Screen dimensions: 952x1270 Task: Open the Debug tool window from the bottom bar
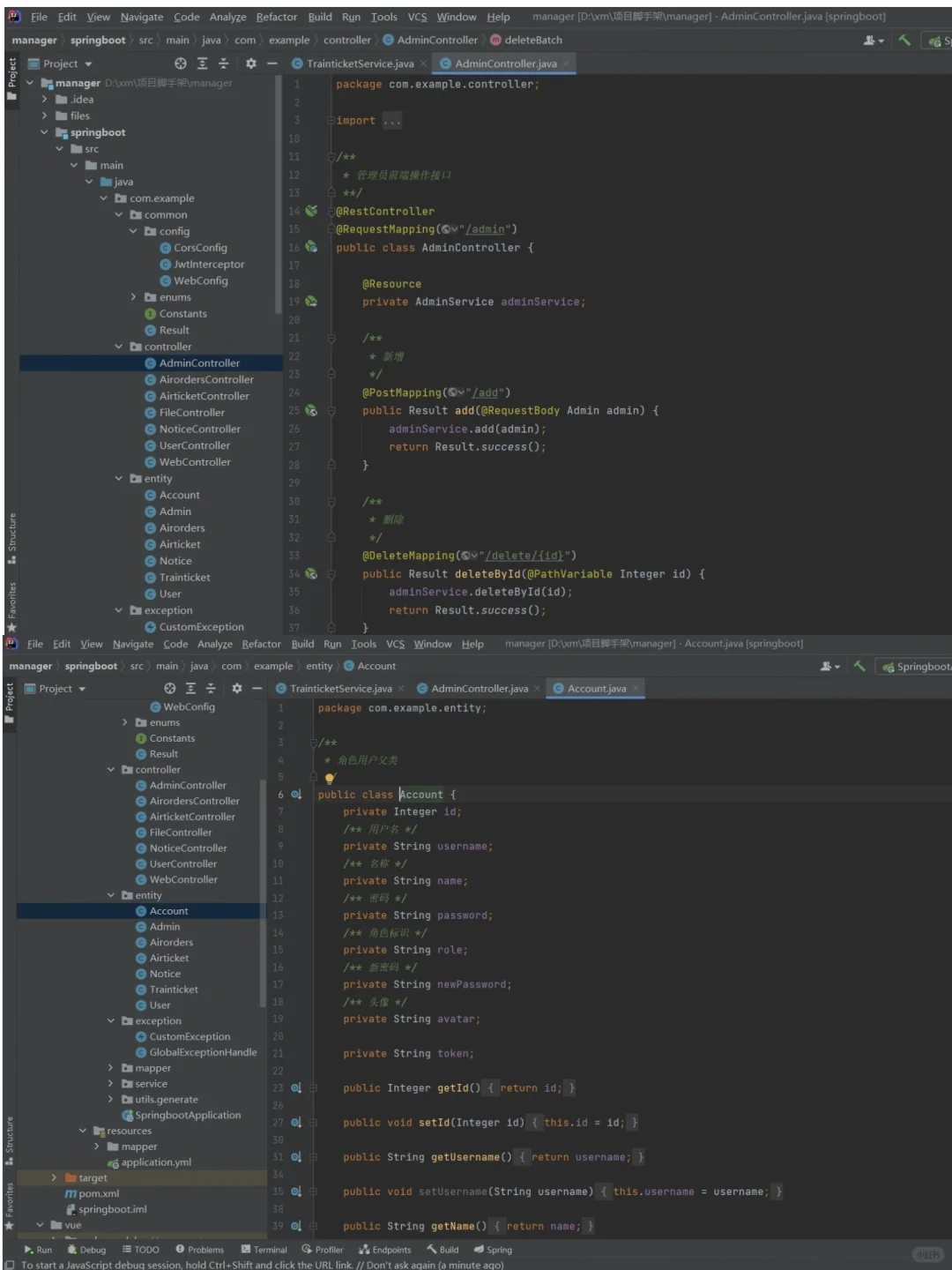[x=86, y=1249]
